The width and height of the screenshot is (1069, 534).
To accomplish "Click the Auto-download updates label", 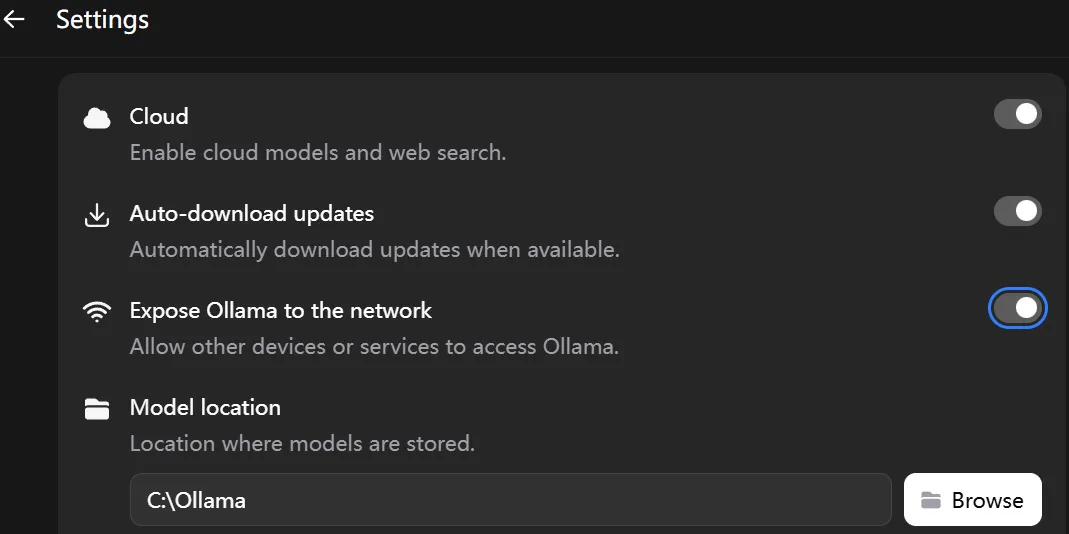I will pyautogui.click(x=252, y=213).
